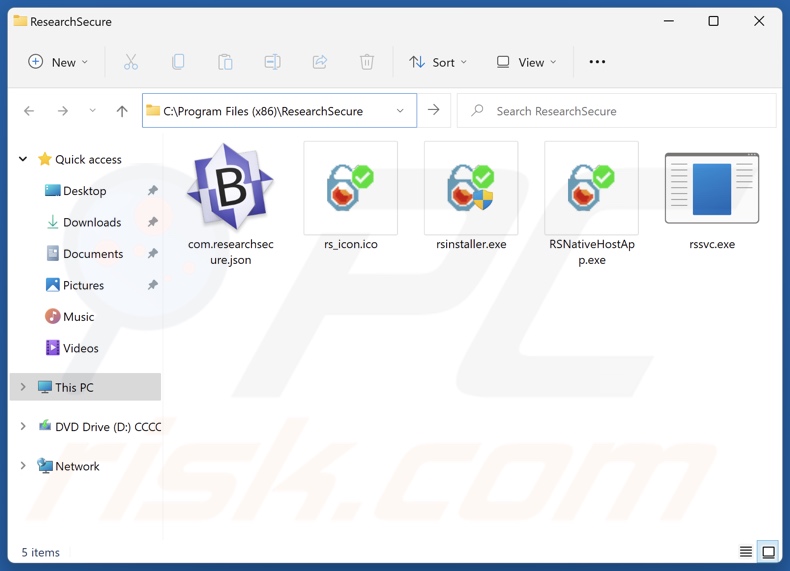Select the rssvc.exe file icon
The width and height of the screenshot is (790, 571).
[x=711, y=188]
